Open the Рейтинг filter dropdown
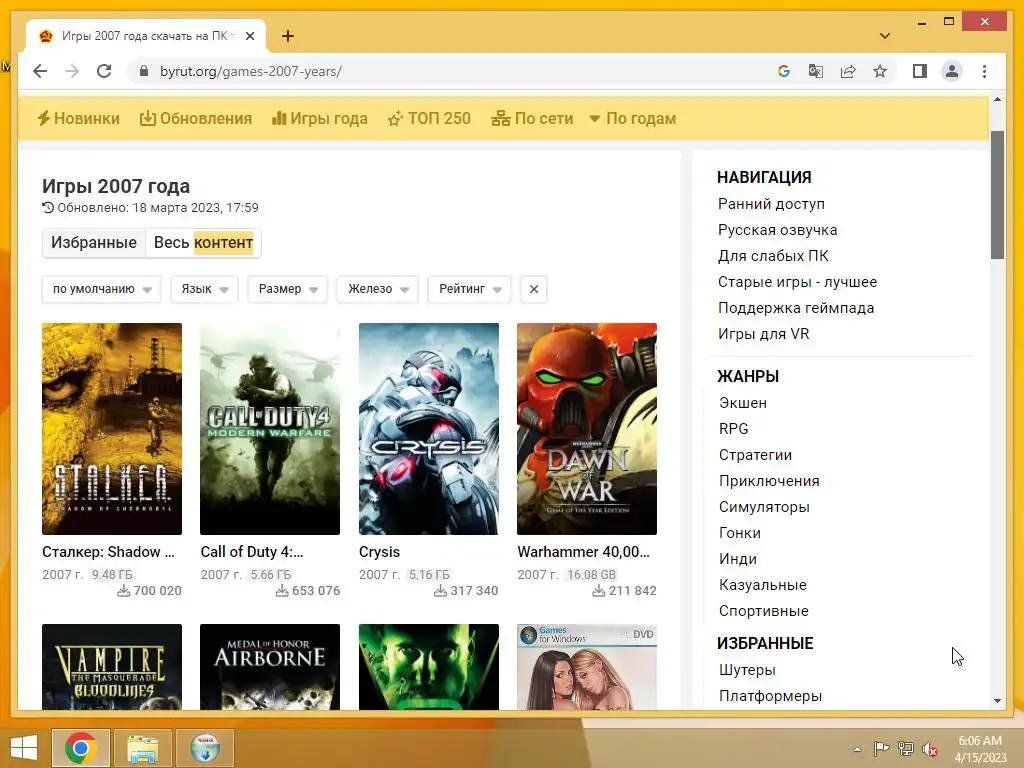 tap(470, 289)
